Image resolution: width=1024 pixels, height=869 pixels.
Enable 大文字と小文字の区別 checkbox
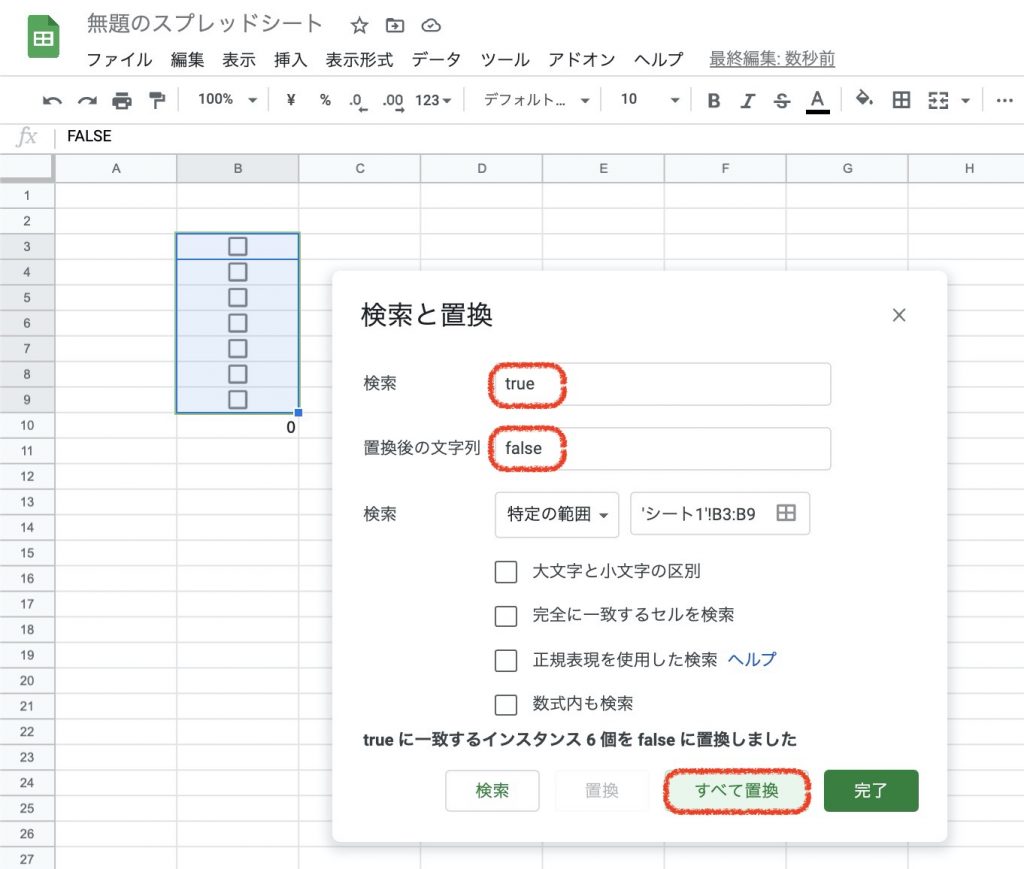(506, 572)
